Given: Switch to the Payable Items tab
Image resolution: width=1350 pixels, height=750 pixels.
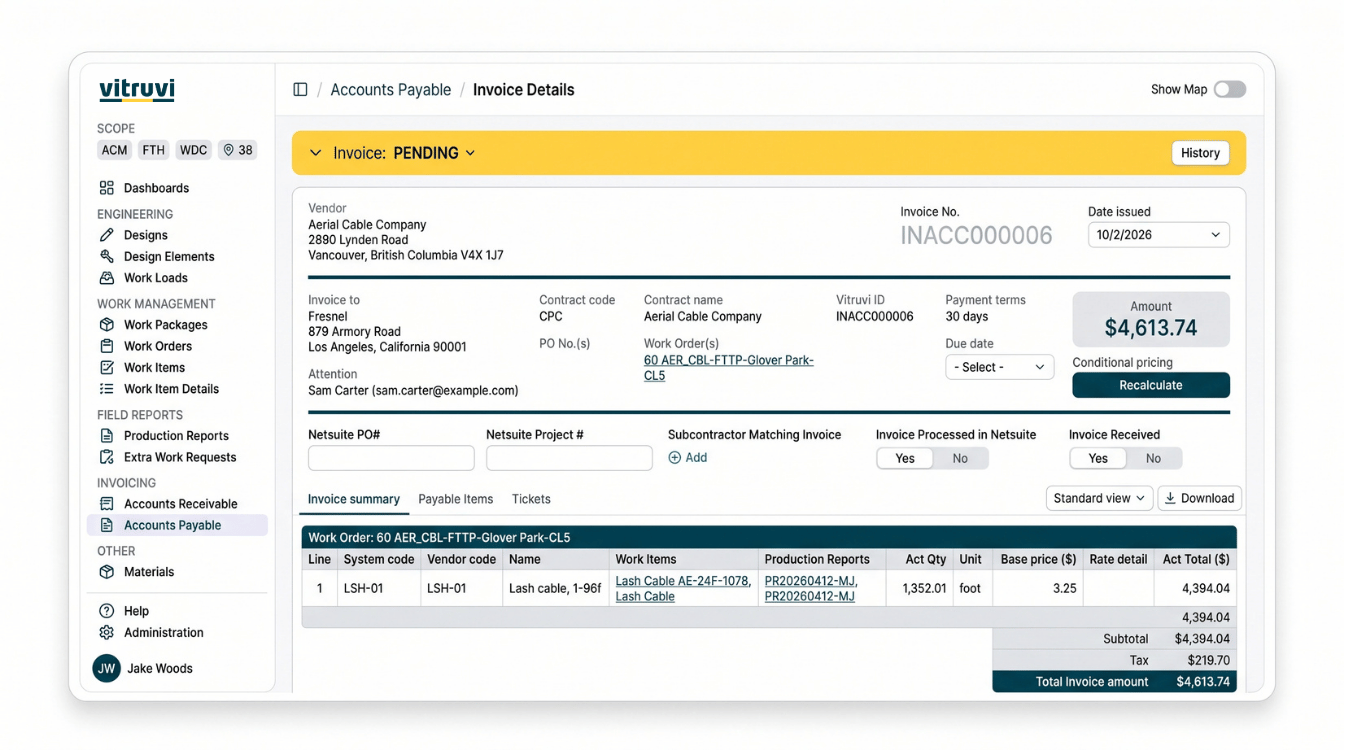Looking at the screenshot, I should coord(456,499).
